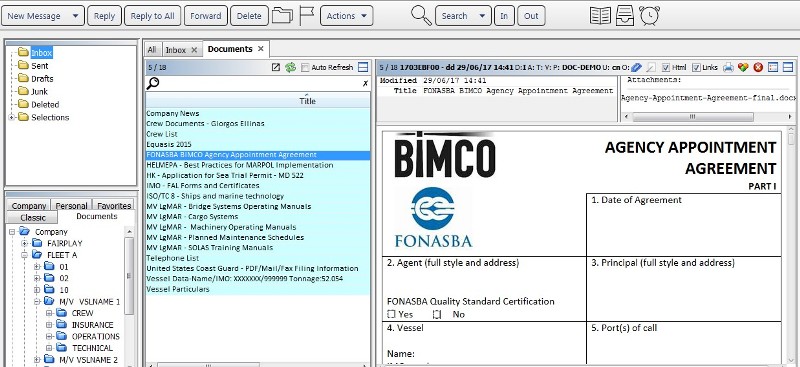800x367 pixels.
Task: Print document using the printer icon
Action: [729, 67]
